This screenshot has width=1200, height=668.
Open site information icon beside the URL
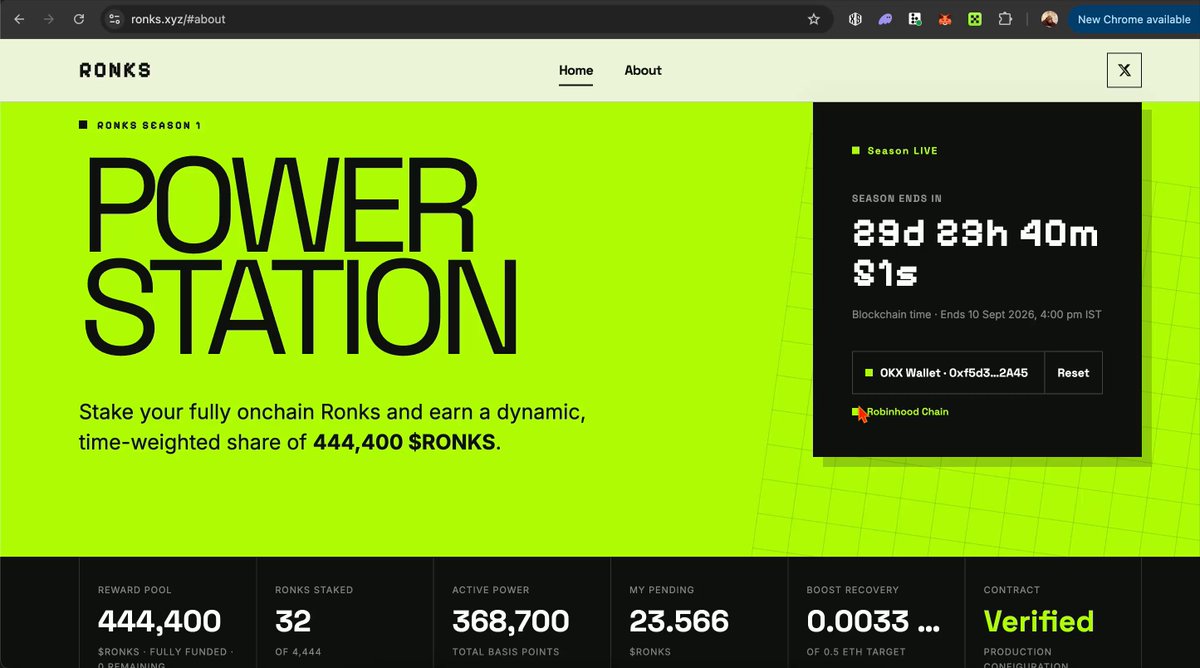(115, 19)
